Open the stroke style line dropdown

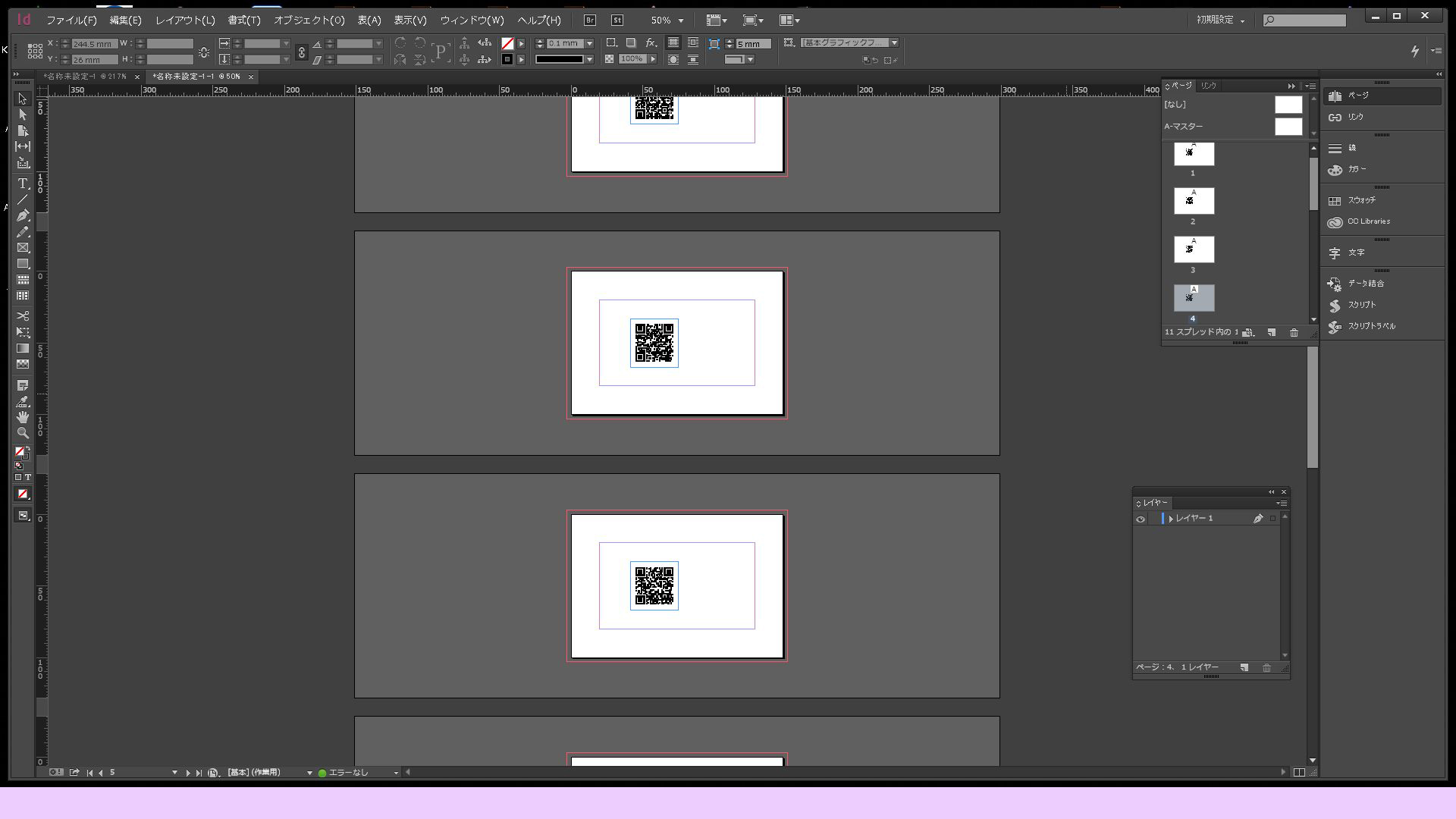pos(589,59)
